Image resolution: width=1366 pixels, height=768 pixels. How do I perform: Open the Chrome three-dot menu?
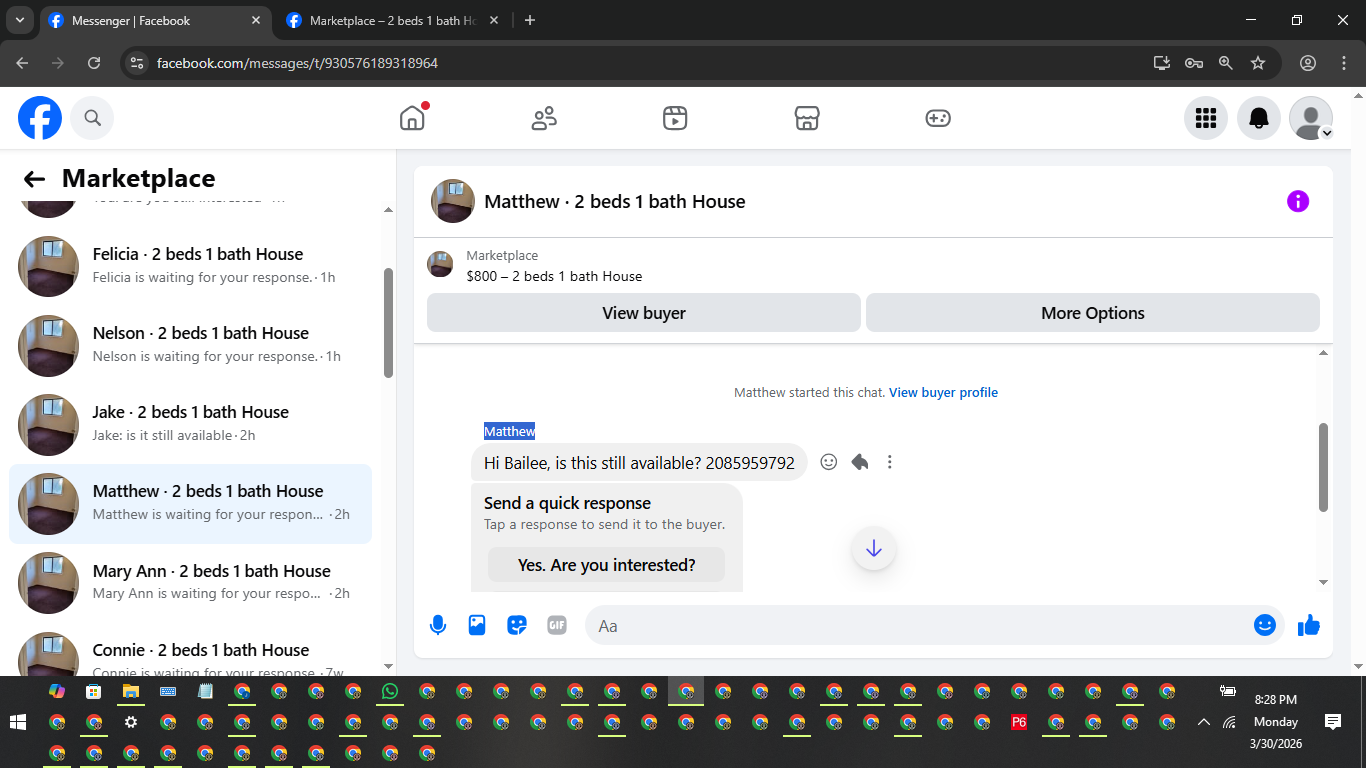click(1344, 63)
